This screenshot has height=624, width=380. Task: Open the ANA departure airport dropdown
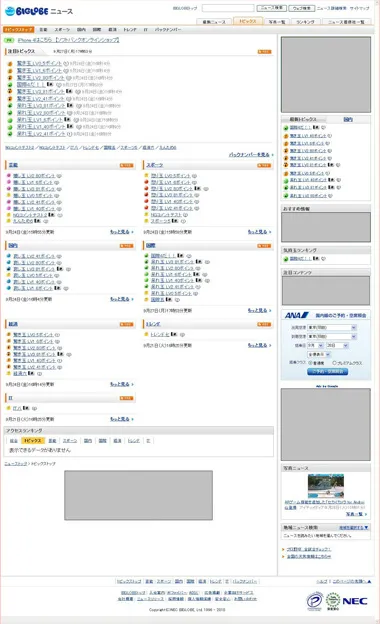click(332, 328)
